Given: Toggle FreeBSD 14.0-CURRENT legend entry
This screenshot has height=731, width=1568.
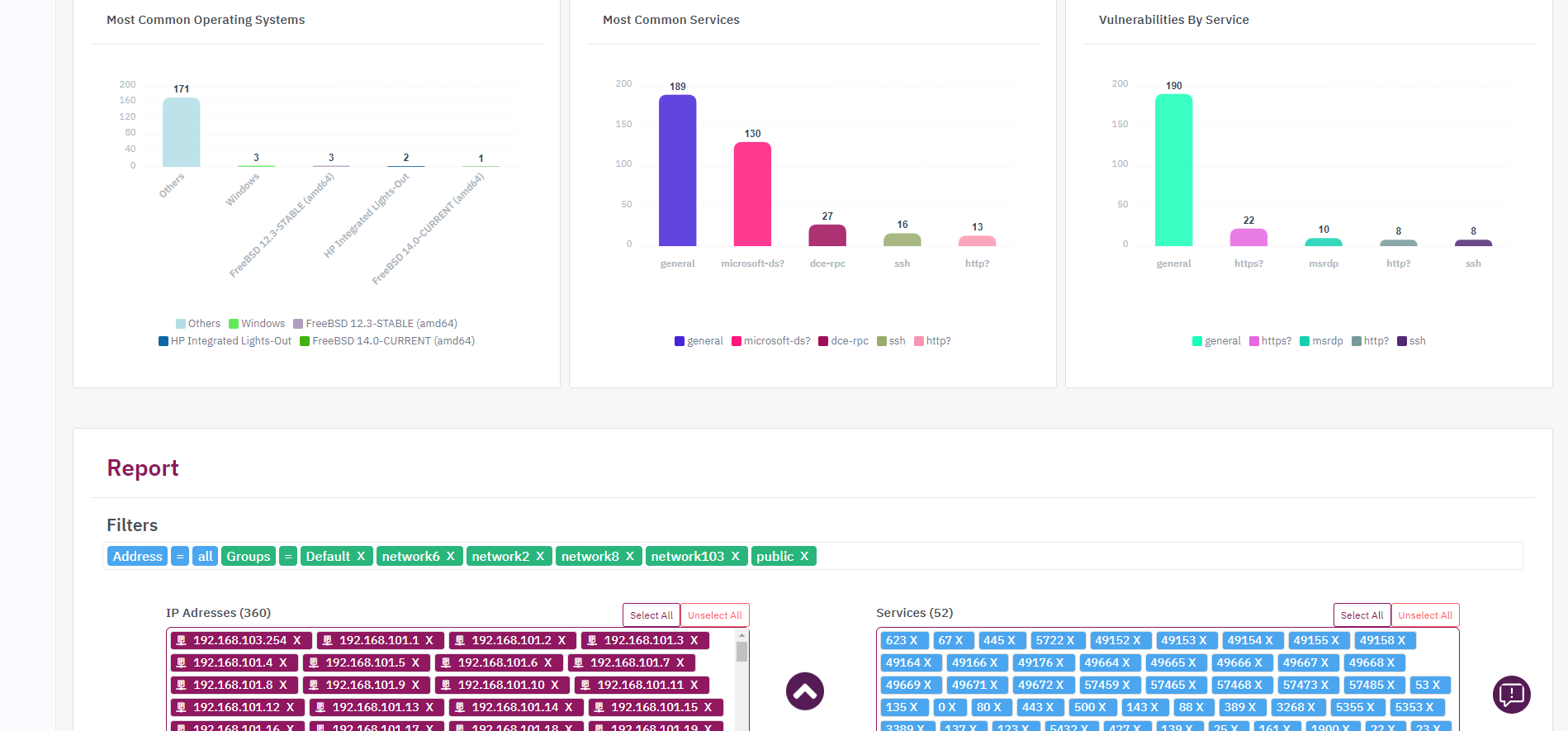Looking at the screenshot, I should coord(387,341).
